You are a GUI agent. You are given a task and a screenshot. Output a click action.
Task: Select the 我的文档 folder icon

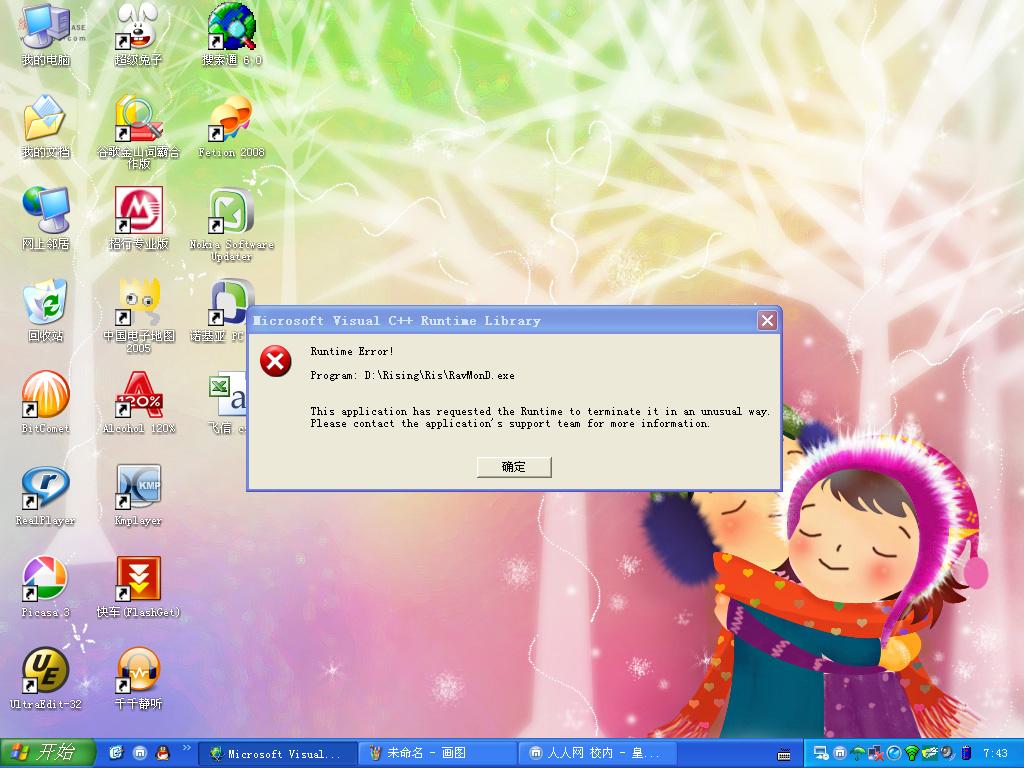click(x=45, y=127)
